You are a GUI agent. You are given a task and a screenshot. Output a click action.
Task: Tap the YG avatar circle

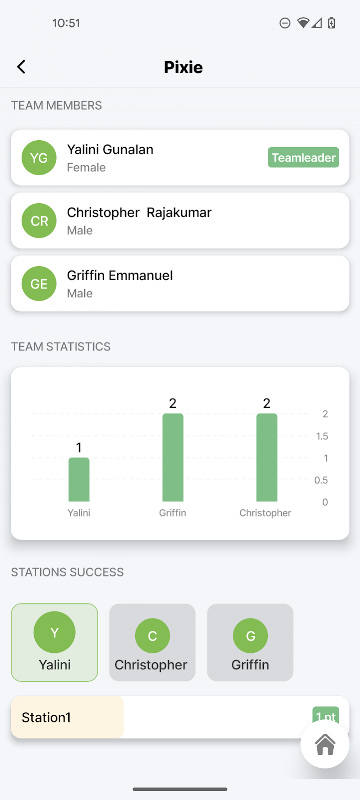[x=39, y=158]
